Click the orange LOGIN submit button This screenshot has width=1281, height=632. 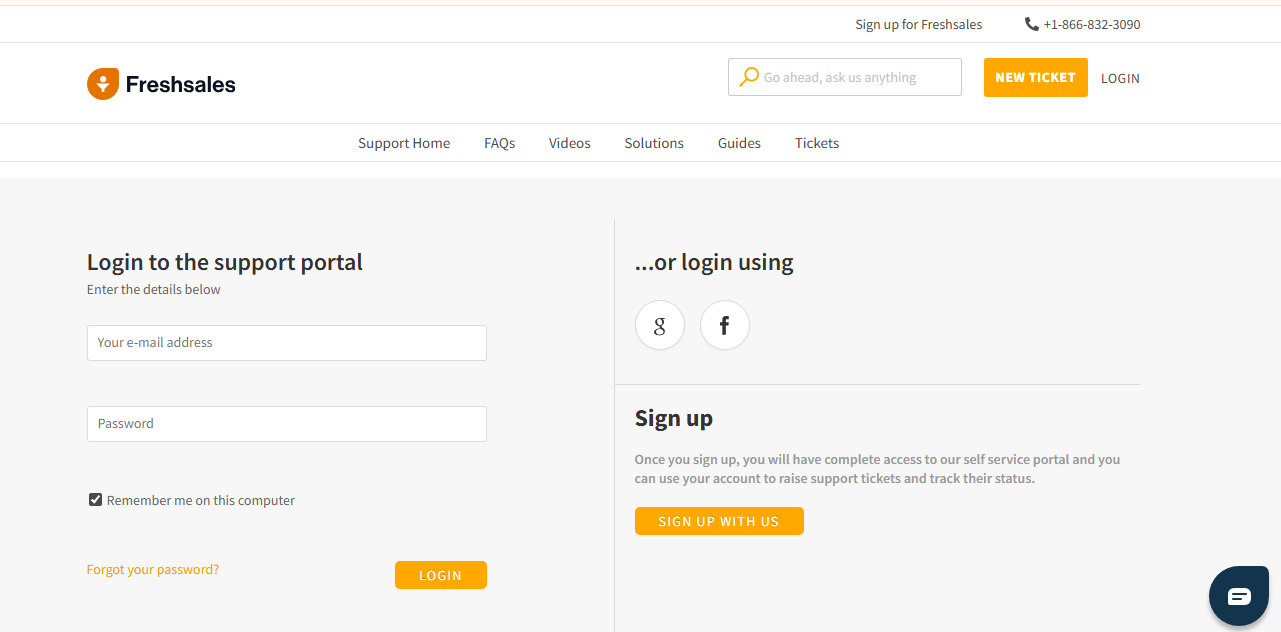point(440,575)
